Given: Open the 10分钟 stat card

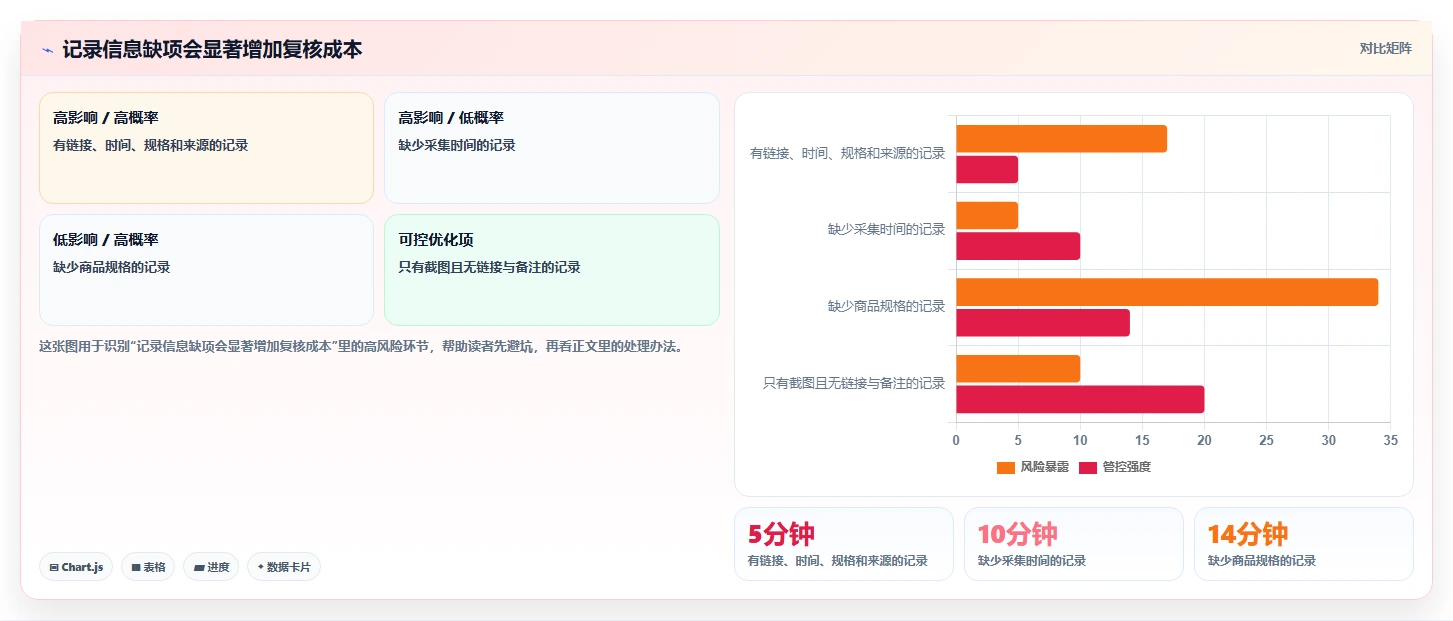Looking at the screenshot, I should click(x=1074, y=544).
